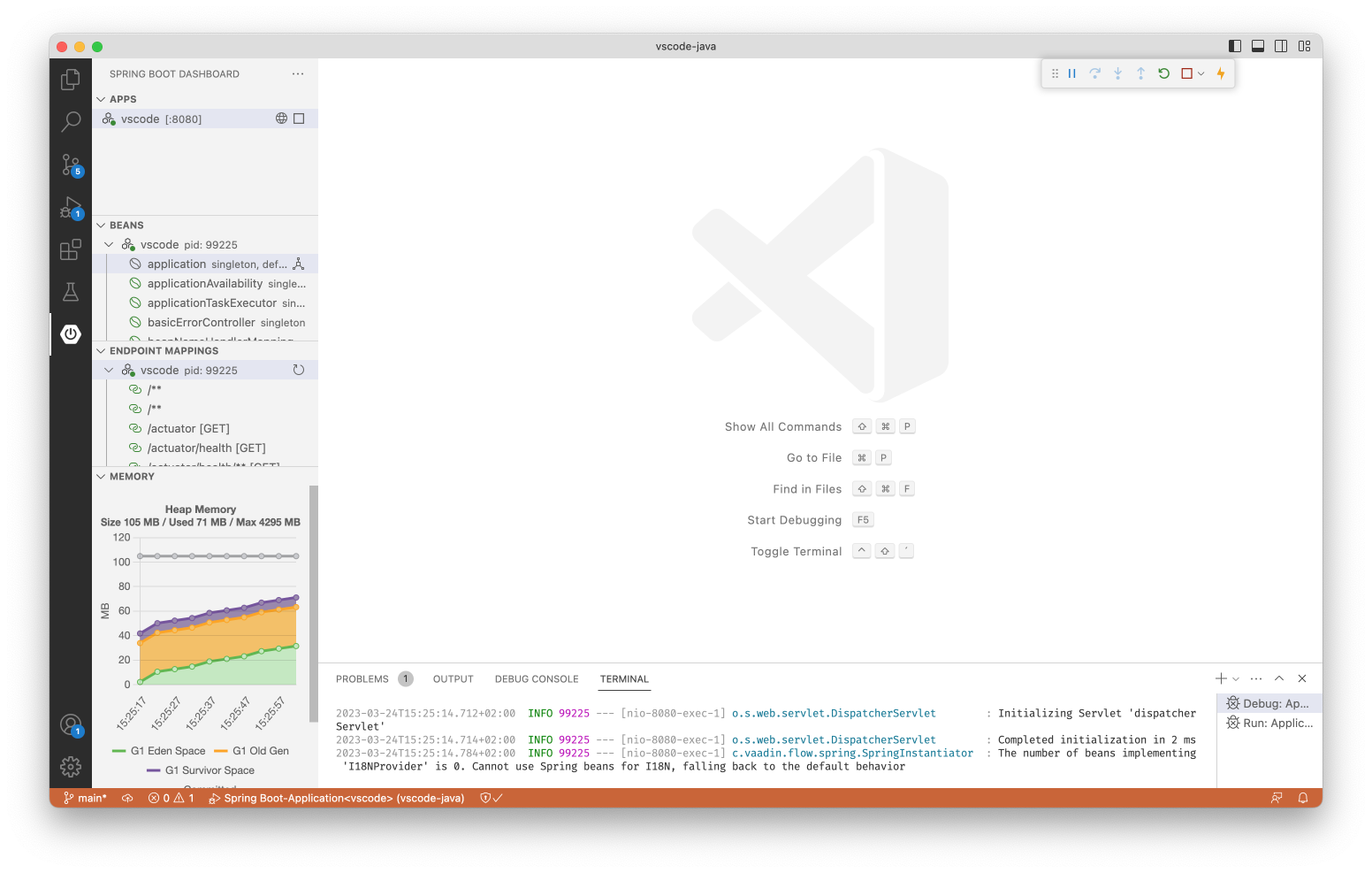This screenshot has width=1372, height=873.
Task: Click the Step Into debug icon
Action: click(x=1117, y=73)
